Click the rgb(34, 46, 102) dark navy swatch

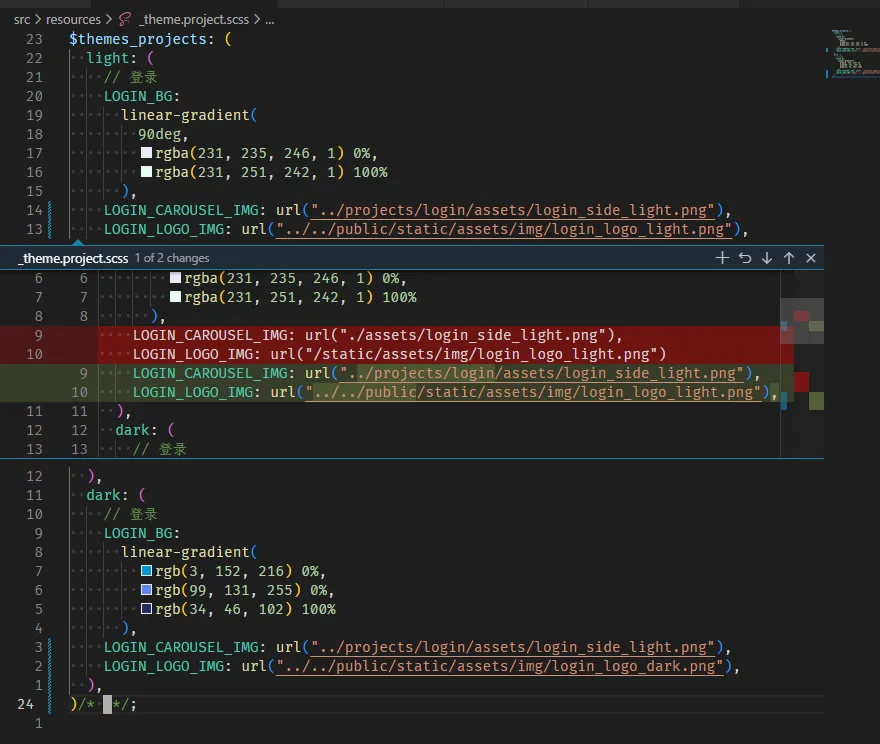click(x=146, y=609)
